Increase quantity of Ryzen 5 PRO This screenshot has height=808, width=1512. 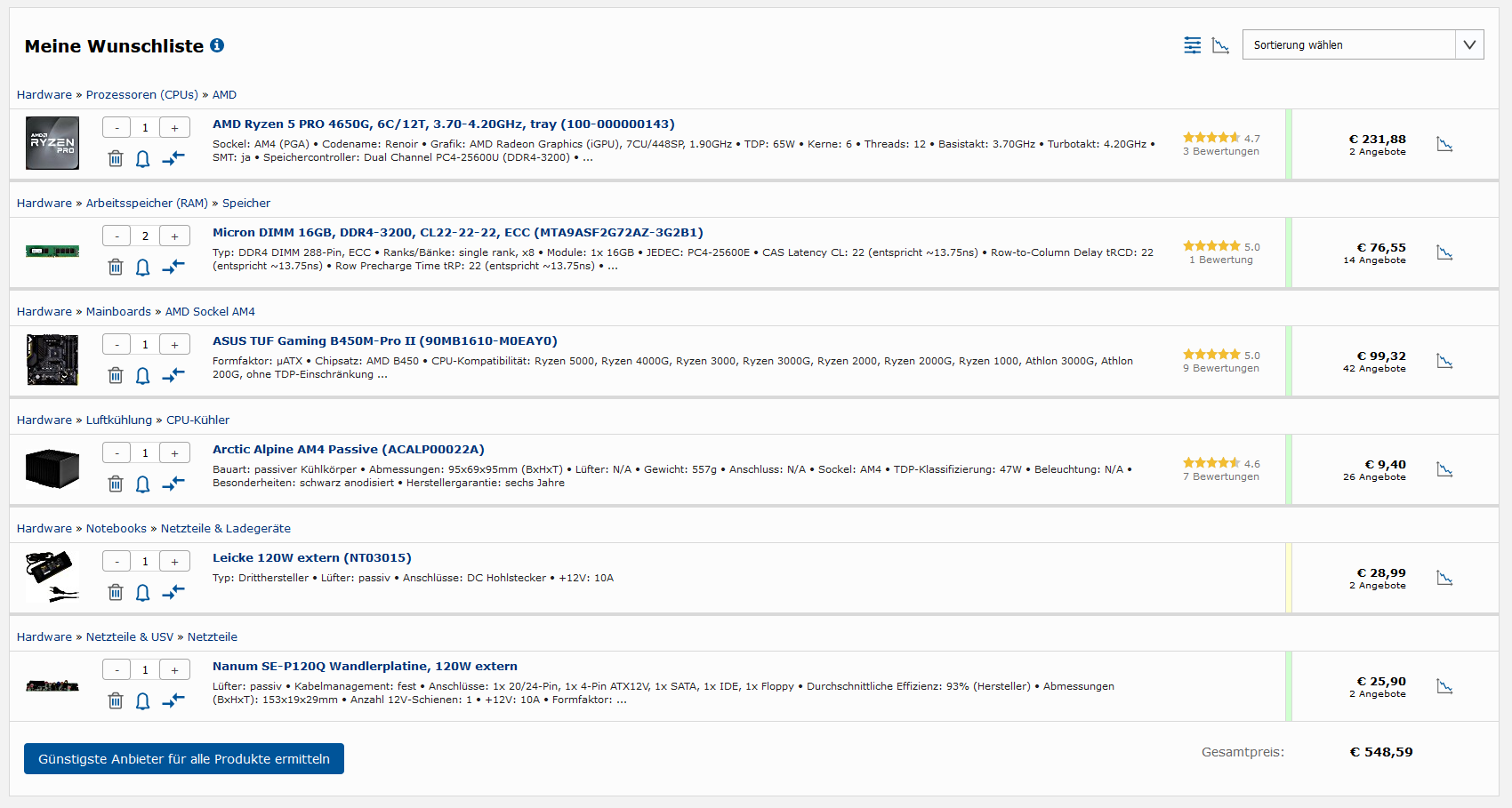174,127
